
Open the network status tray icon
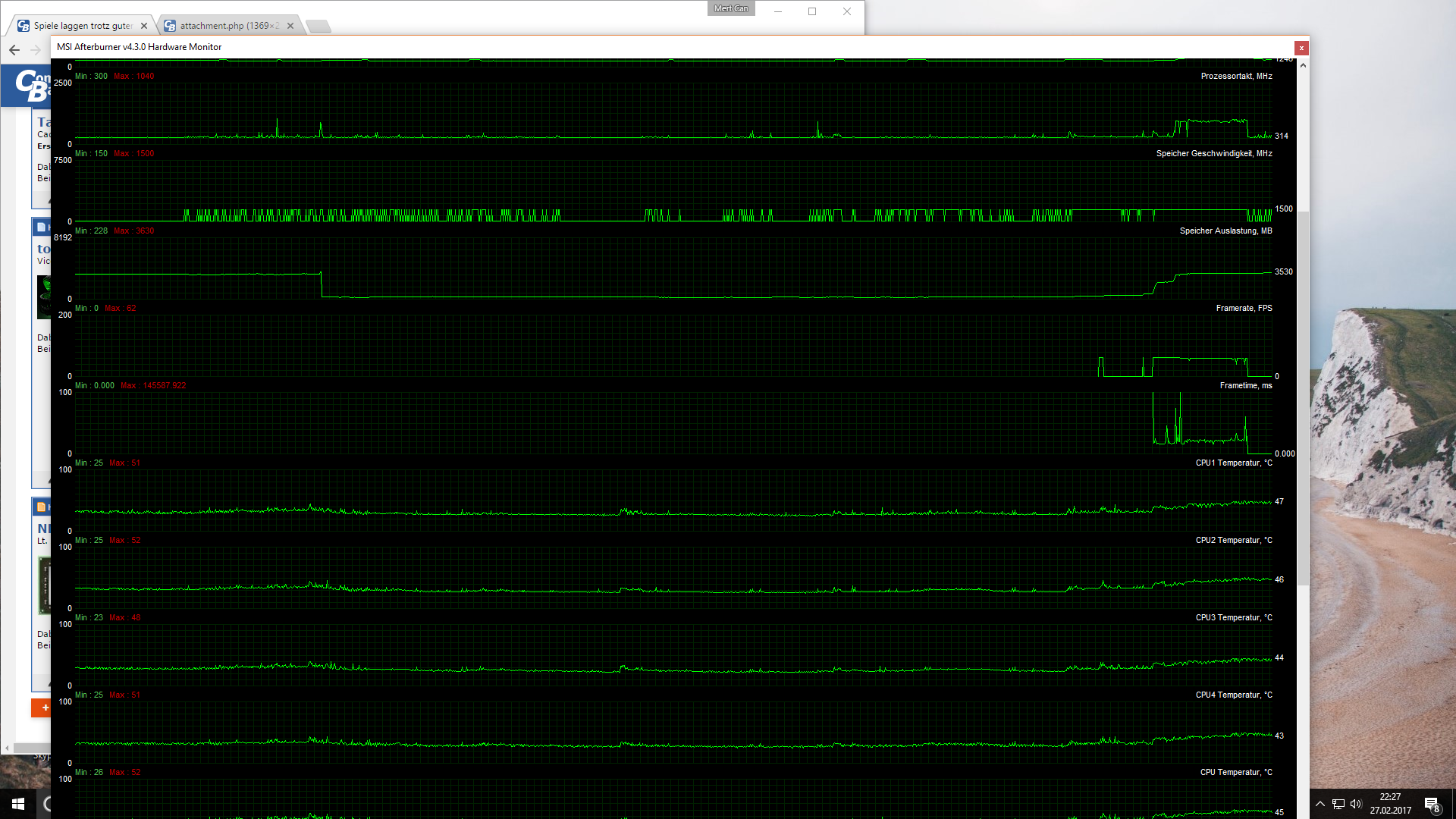click(x=1338, y=804)
